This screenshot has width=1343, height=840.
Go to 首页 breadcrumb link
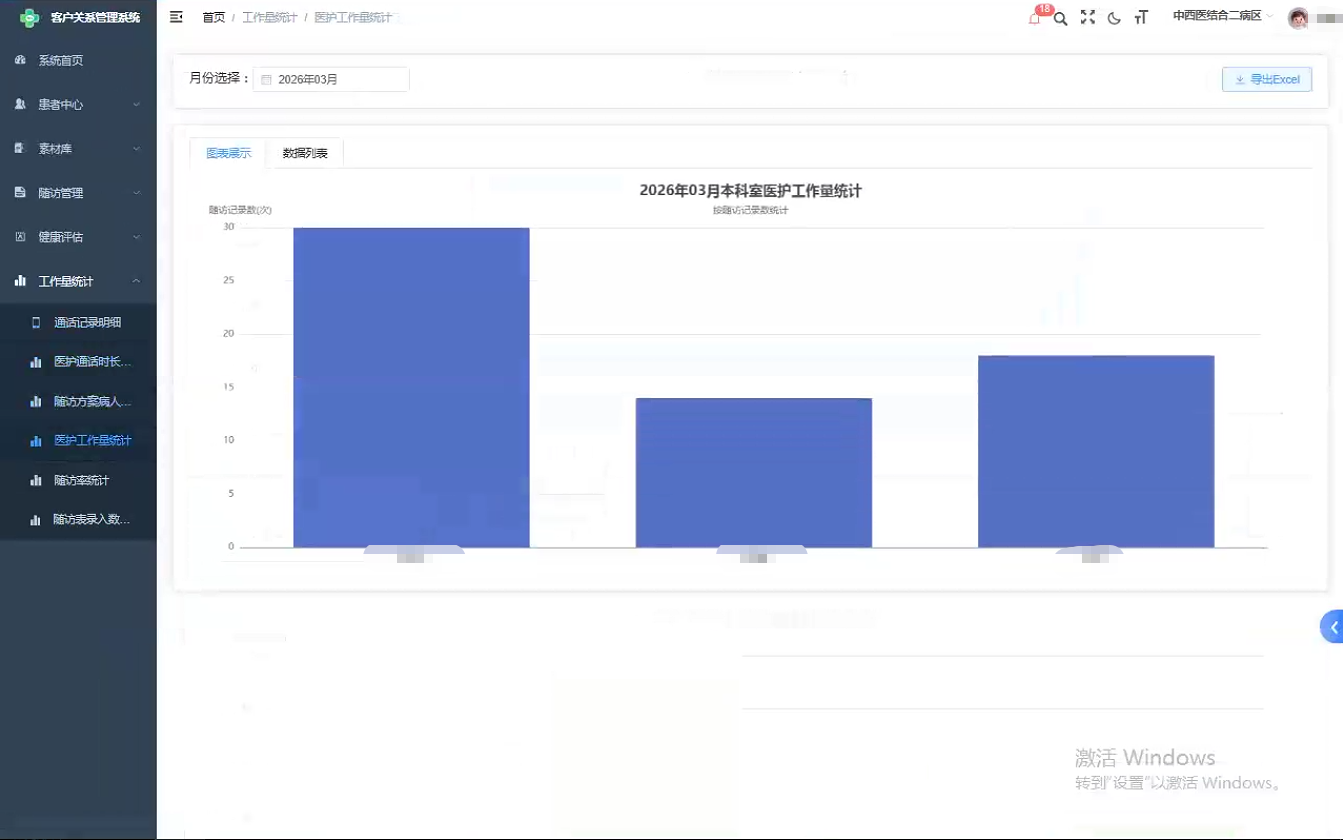pos(214,18)
